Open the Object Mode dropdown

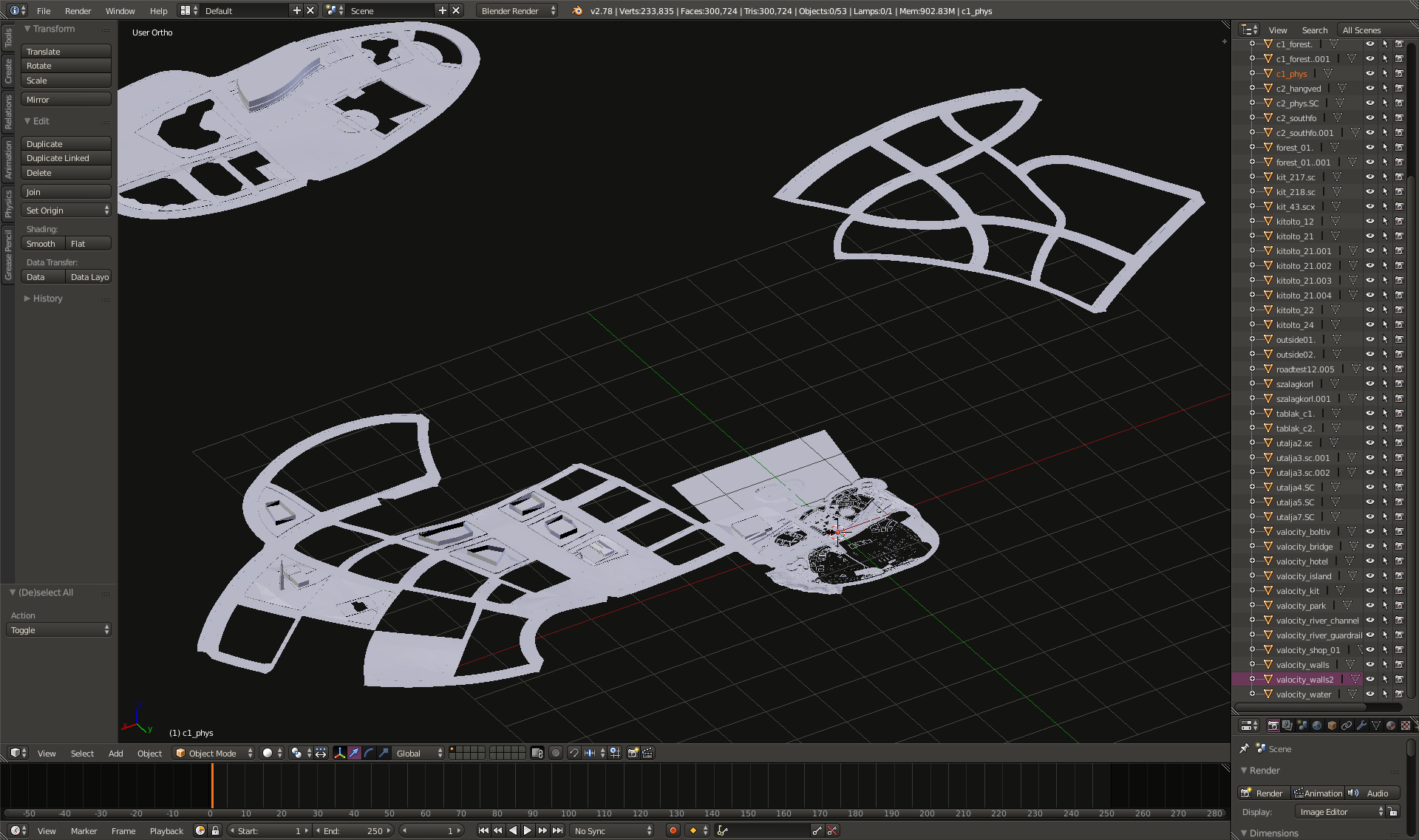213,753
